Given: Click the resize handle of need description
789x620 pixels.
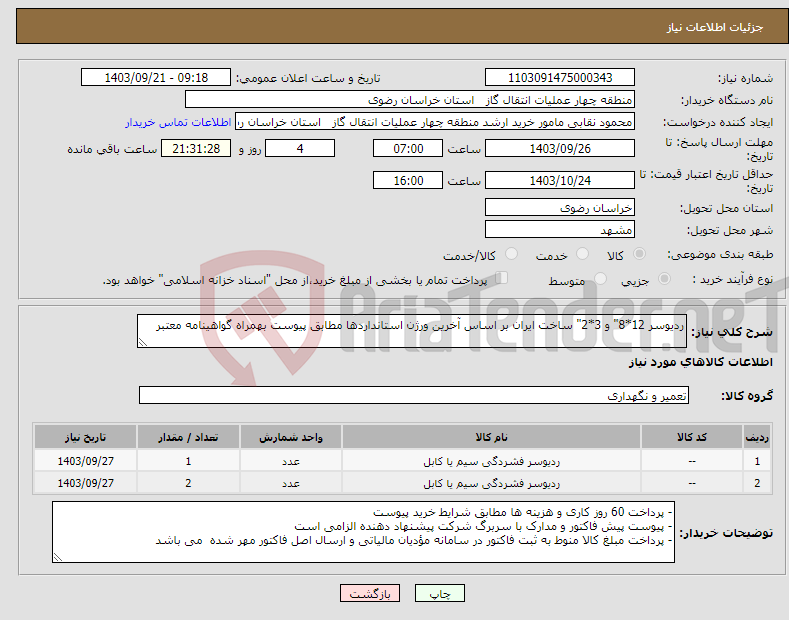Looking at the screenshot, I should 143,342.
